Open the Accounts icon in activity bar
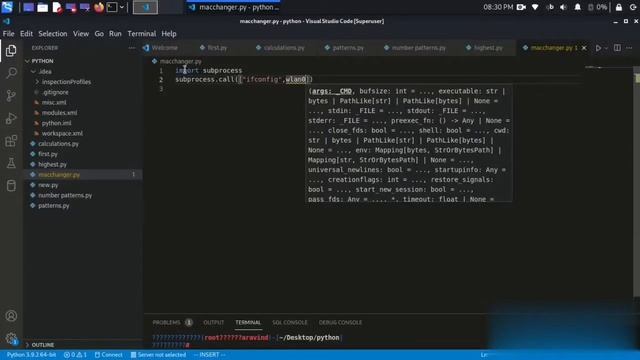 click(x=11, y=316)
